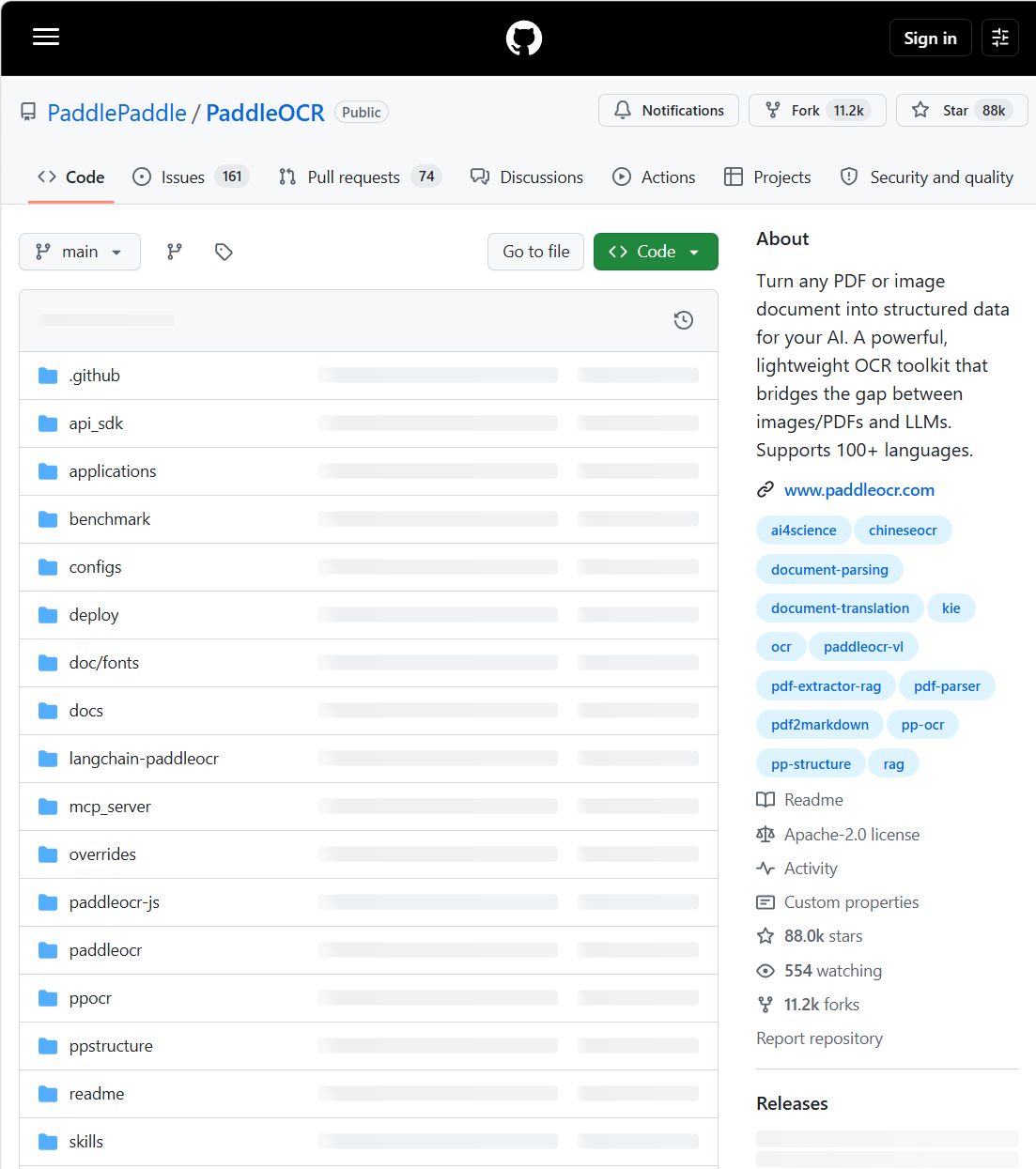Click the branches icon next to main

175,252
